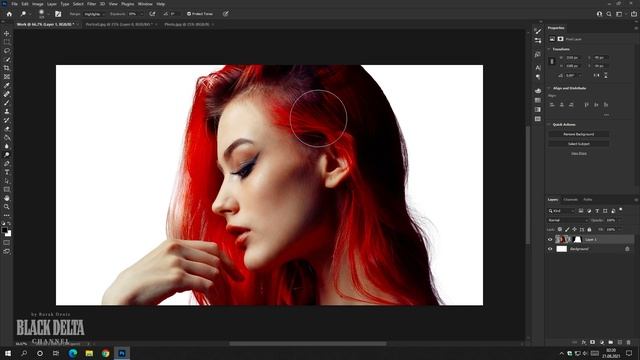Create a new group folder icon
Screen dimensions: 640x360
(611, 342)
